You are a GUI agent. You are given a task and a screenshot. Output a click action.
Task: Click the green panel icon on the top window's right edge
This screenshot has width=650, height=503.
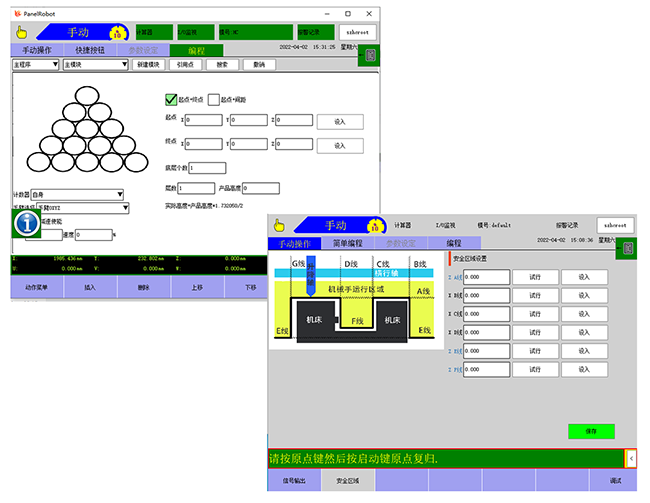pos(372,56)
